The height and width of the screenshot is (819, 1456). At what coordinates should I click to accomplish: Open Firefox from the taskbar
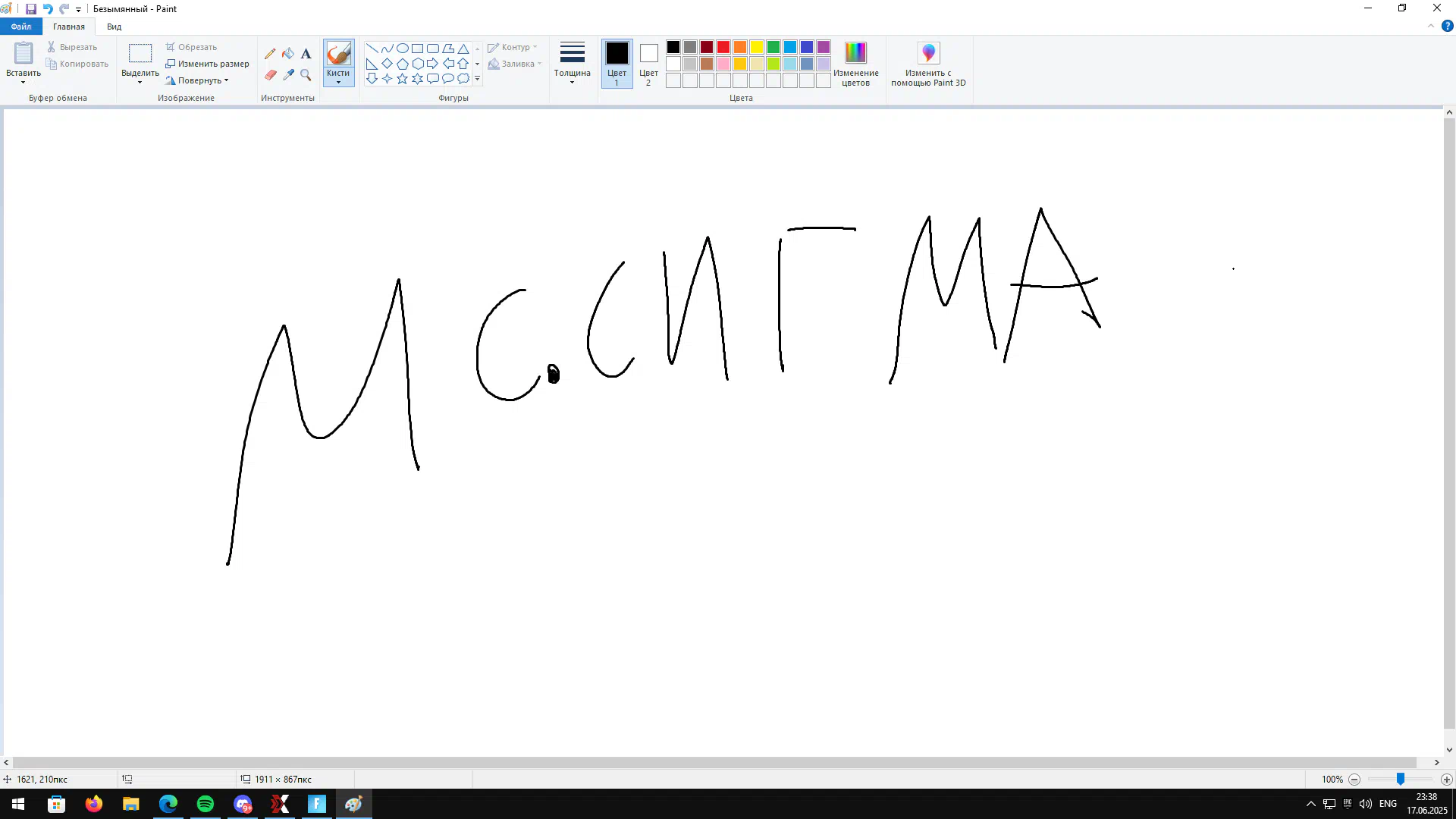pos(93,804)
